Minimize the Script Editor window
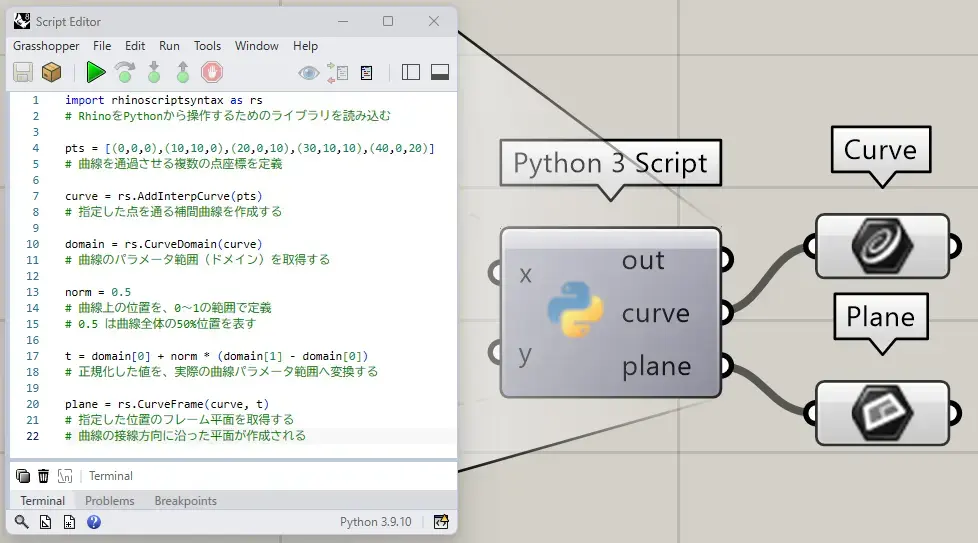 click(343, 21)
